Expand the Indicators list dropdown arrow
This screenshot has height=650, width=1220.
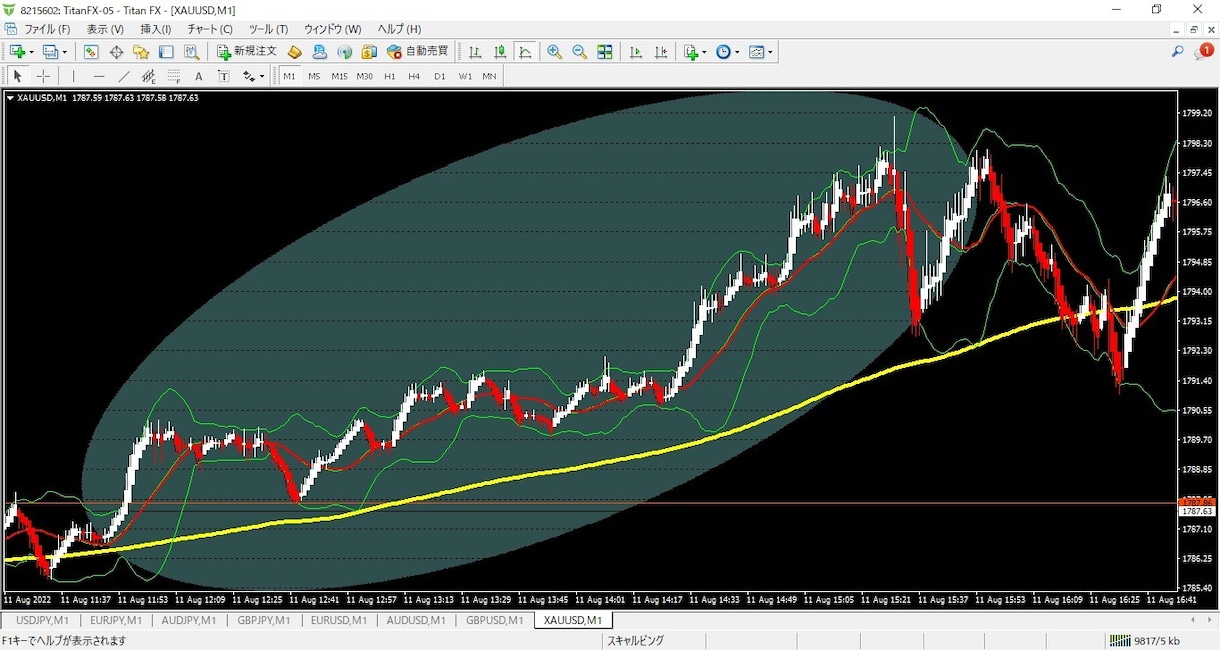[704, 52]
